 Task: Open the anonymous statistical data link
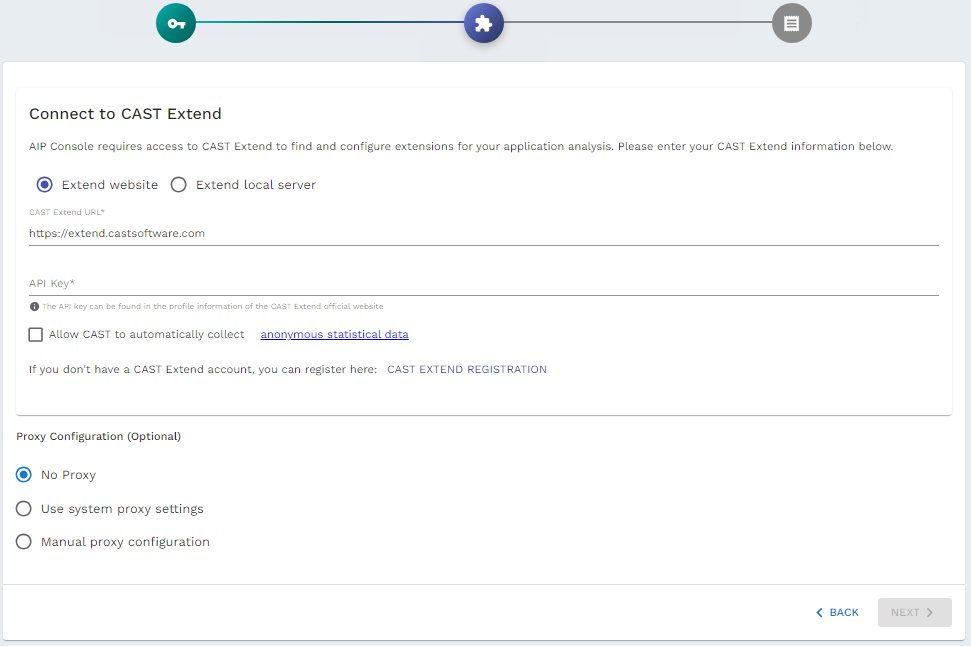pos(334,334)
